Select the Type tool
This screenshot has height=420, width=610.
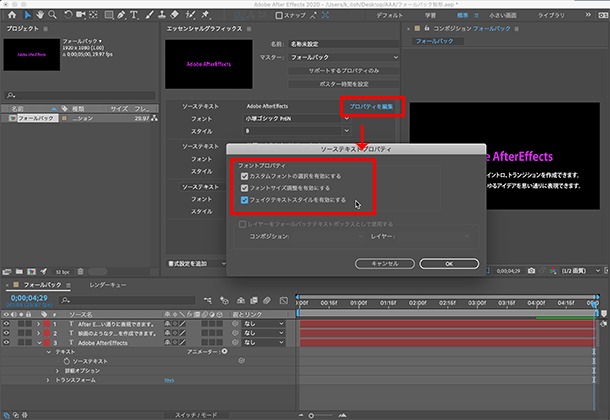click(x=134, y=15)
